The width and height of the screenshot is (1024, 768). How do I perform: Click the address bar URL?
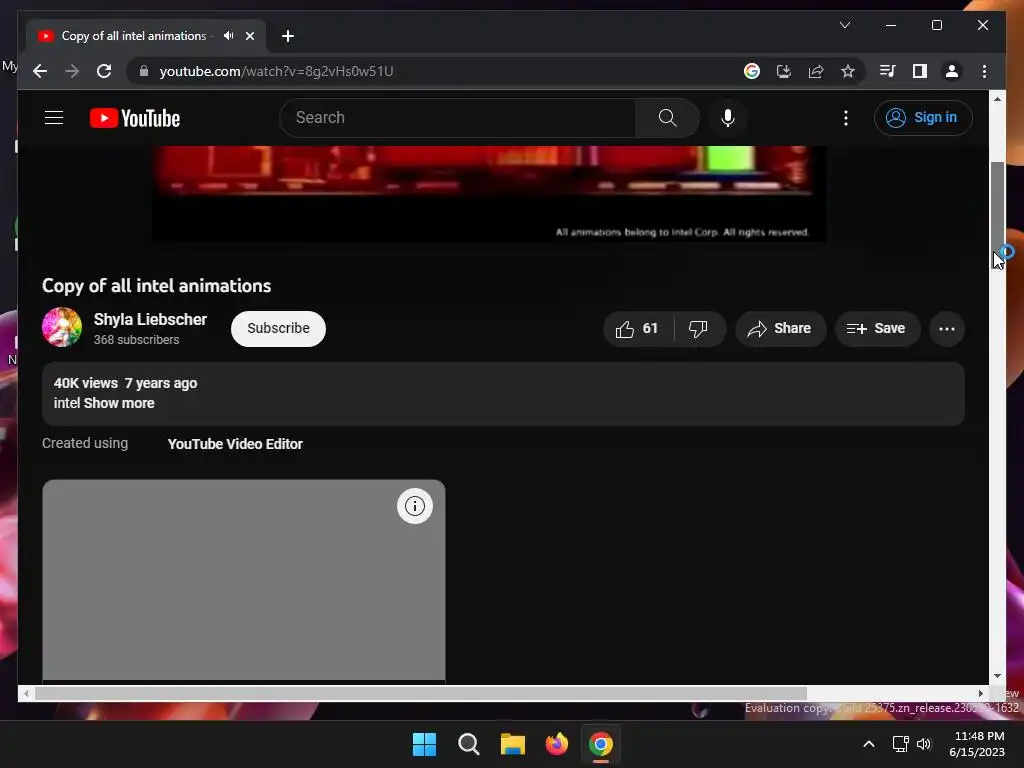pos(276,71)
